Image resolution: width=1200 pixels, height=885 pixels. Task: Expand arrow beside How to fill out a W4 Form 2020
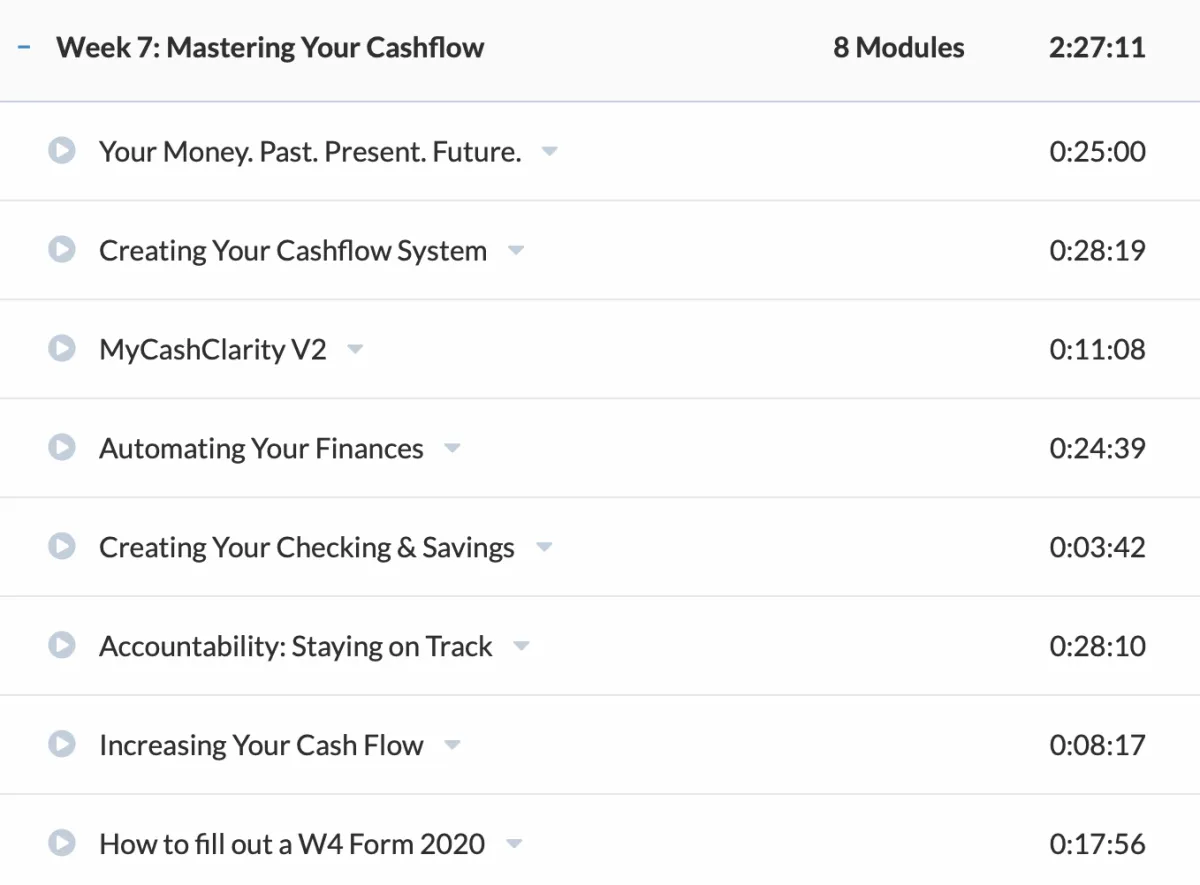click(x=514, y=845)
